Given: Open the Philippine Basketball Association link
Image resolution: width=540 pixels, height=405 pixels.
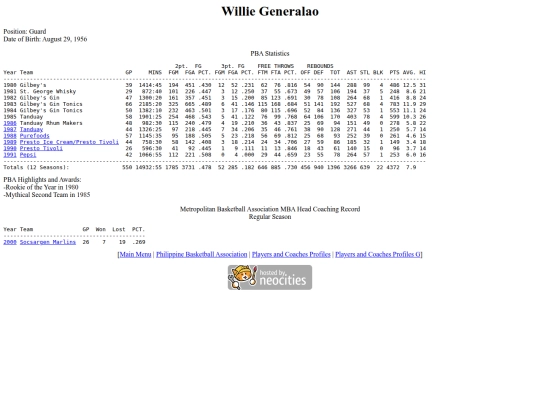Looking at the screenshot, I should tap(202, 255).
